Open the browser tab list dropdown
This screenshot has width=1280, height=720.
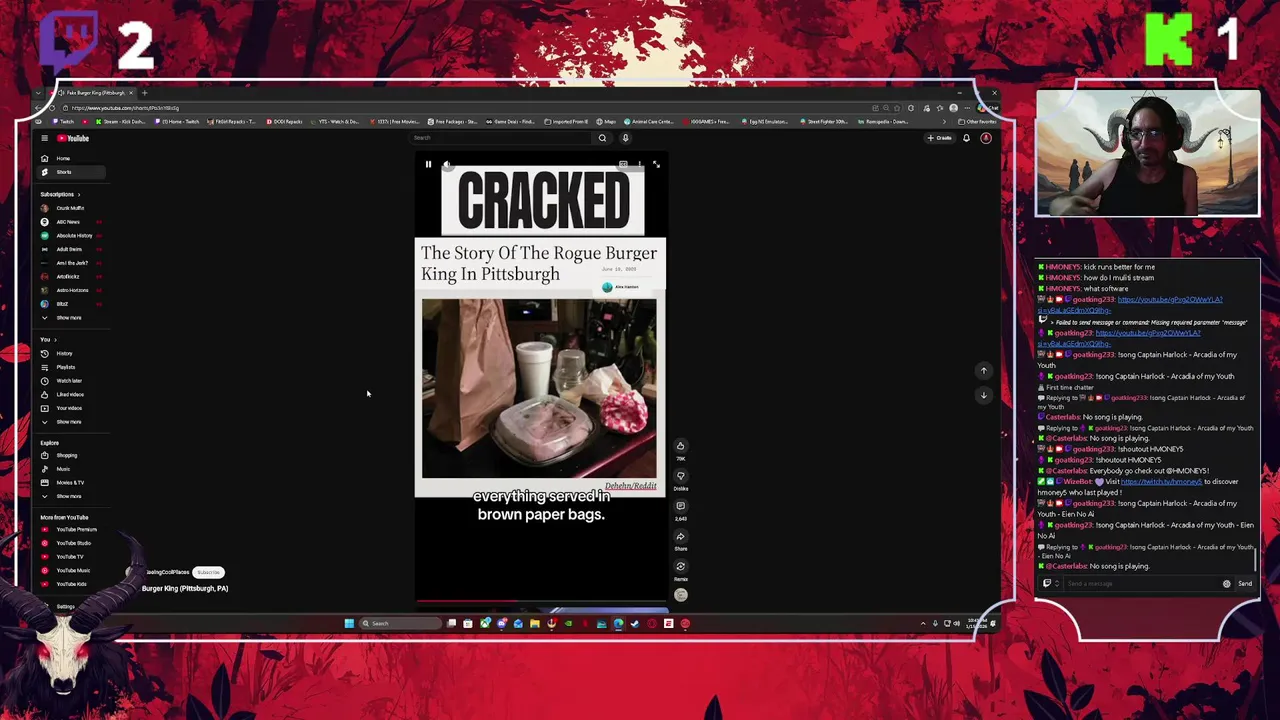39,93
